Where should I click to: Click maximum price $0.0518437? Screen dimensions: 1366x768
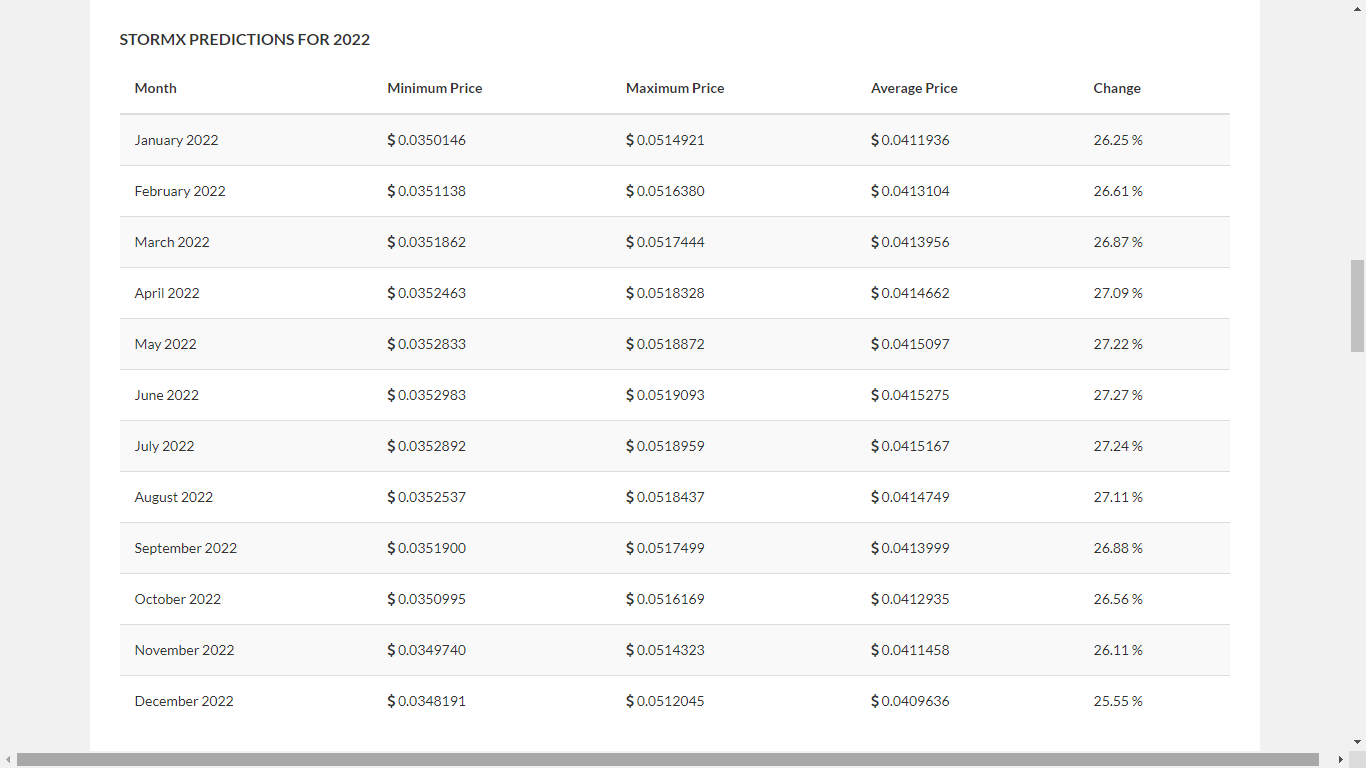(x=665, y=497)
